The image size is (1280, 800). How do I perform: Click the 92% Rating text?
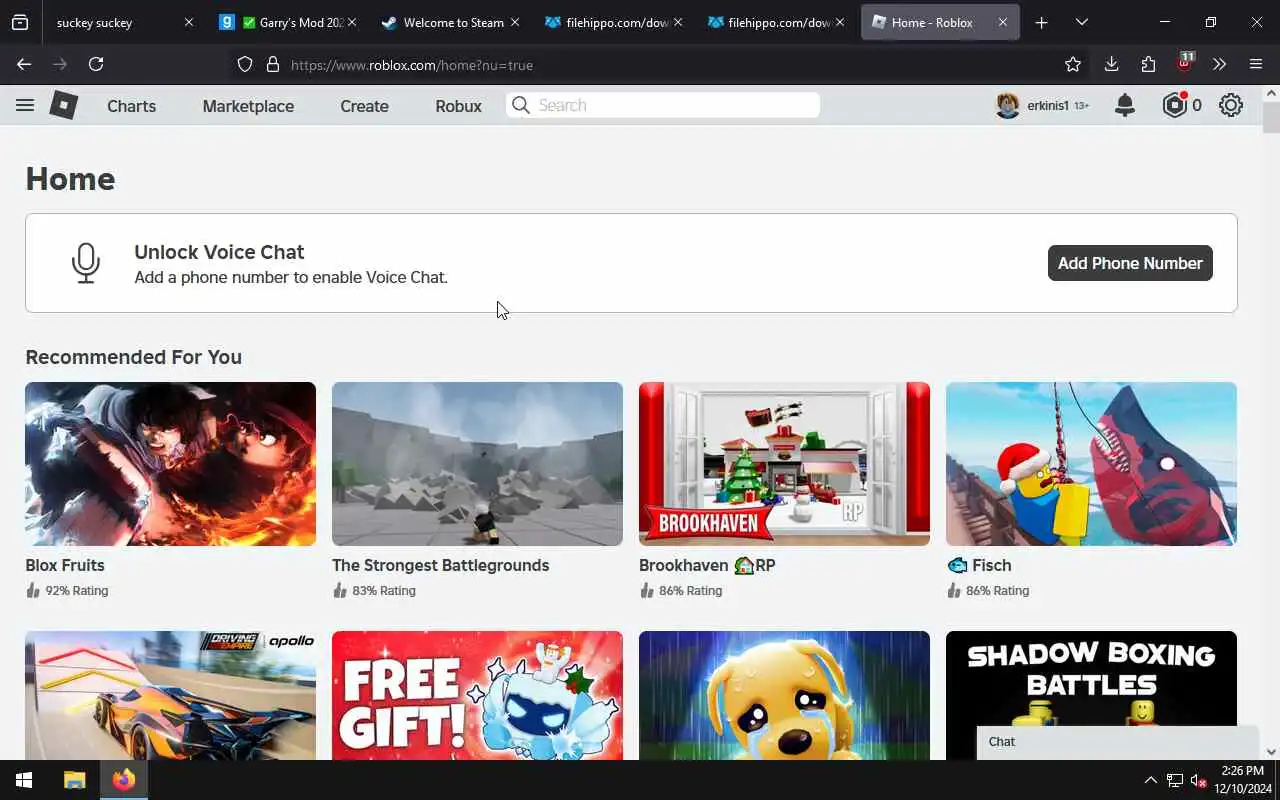tap(76, 591)
